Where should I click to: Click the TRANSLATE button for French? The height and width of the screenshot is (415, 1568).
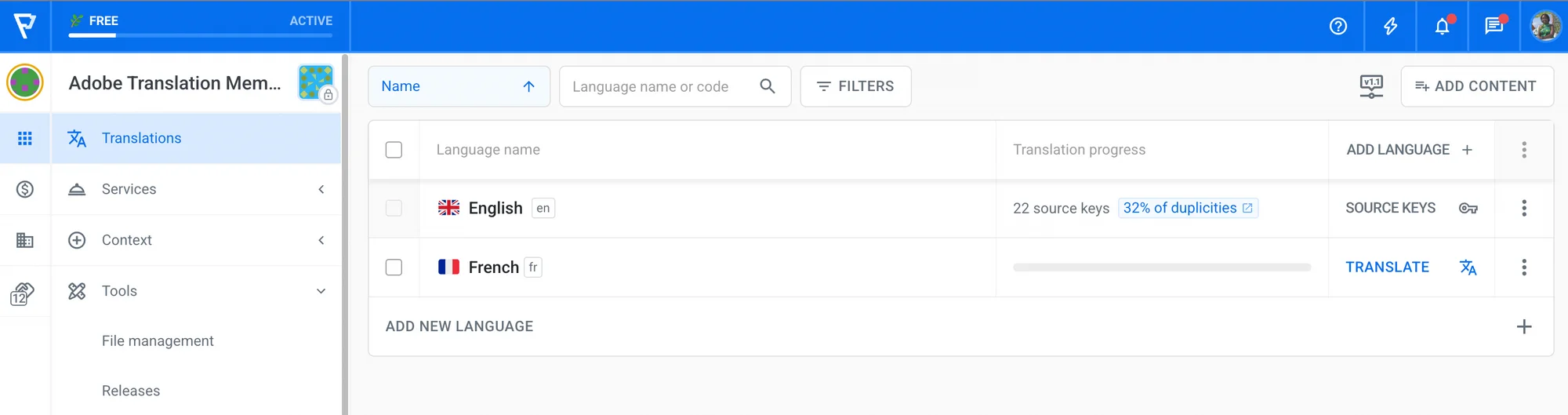click(x=1387, y=268)
